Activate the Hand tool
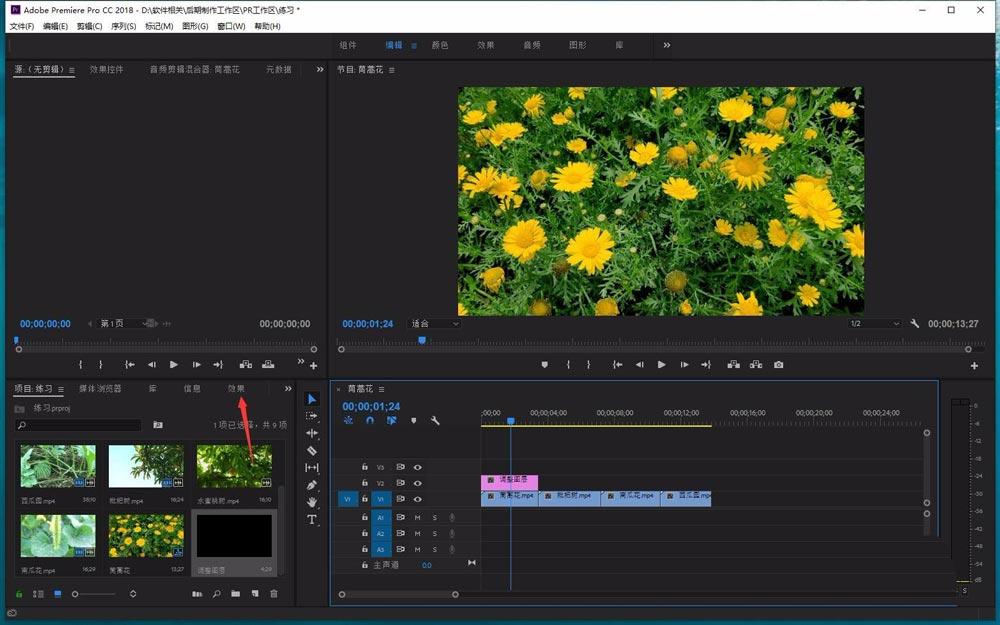The image size is (1000, 625). pos(312,502)
